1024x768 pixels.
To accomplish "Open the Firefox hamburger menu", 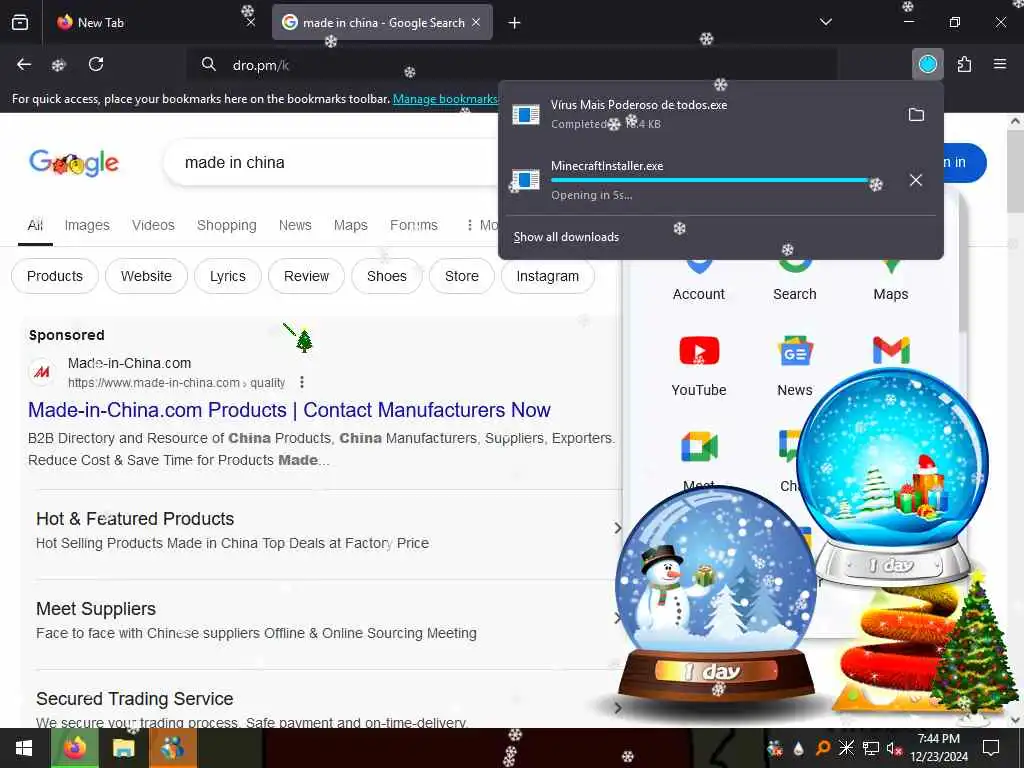I will point(1000,64).
